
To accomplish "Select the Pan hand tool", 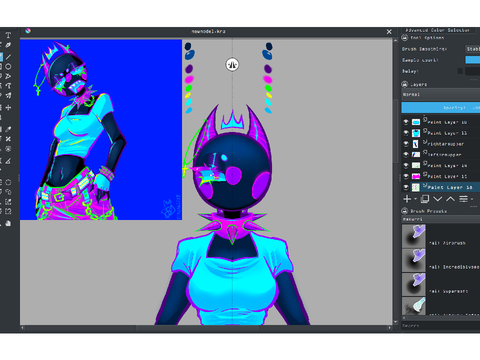I will point(8,223).
